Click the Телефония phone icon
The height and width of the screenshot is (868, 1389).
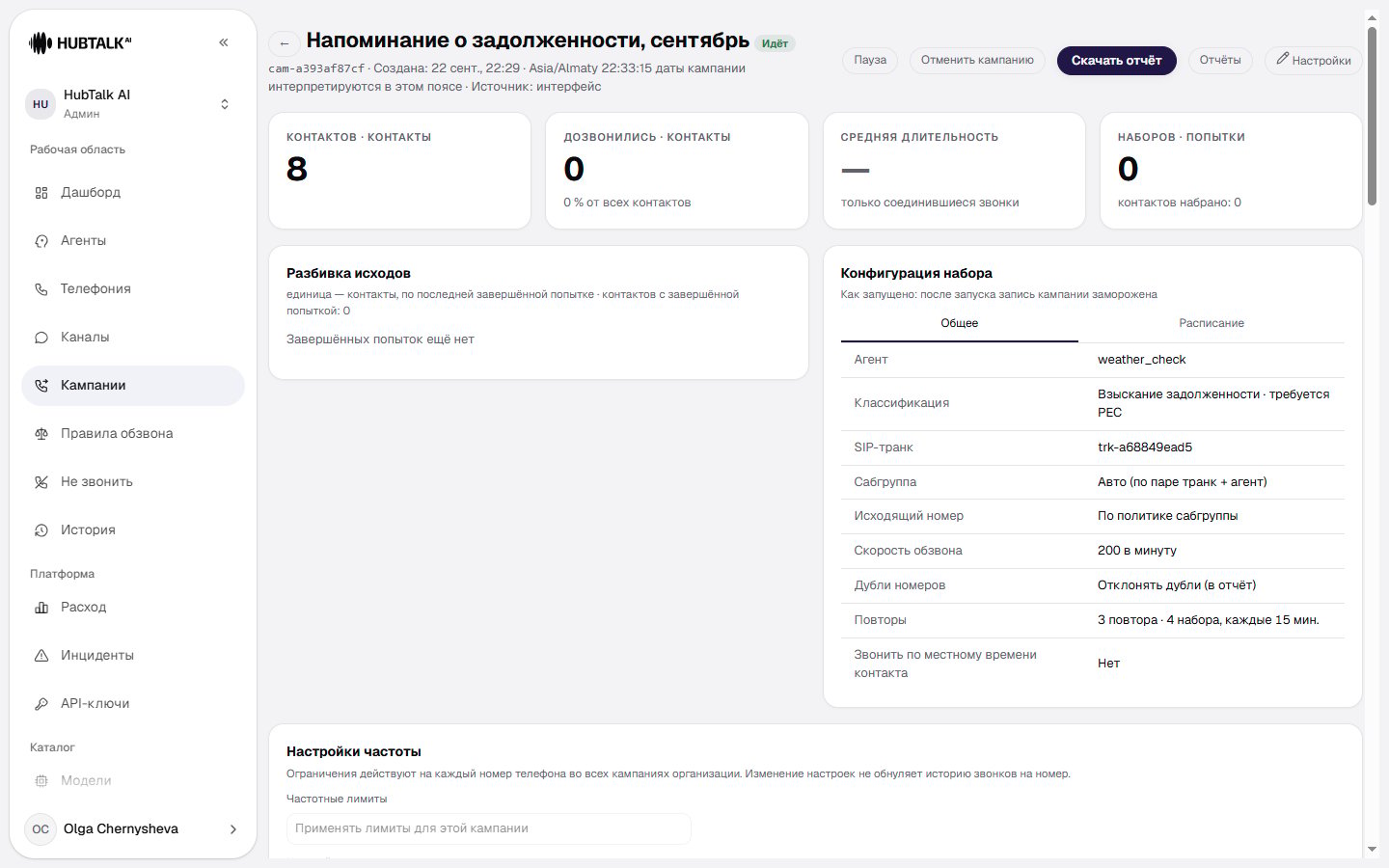41,289
